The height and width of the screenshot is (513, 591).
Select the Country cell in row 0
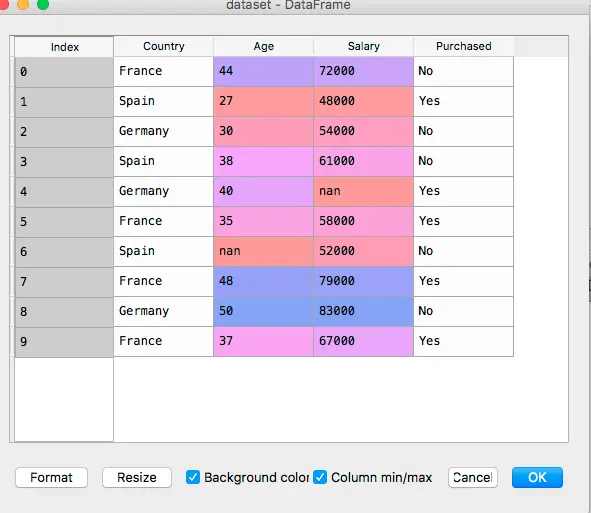(x=164, y=71)
